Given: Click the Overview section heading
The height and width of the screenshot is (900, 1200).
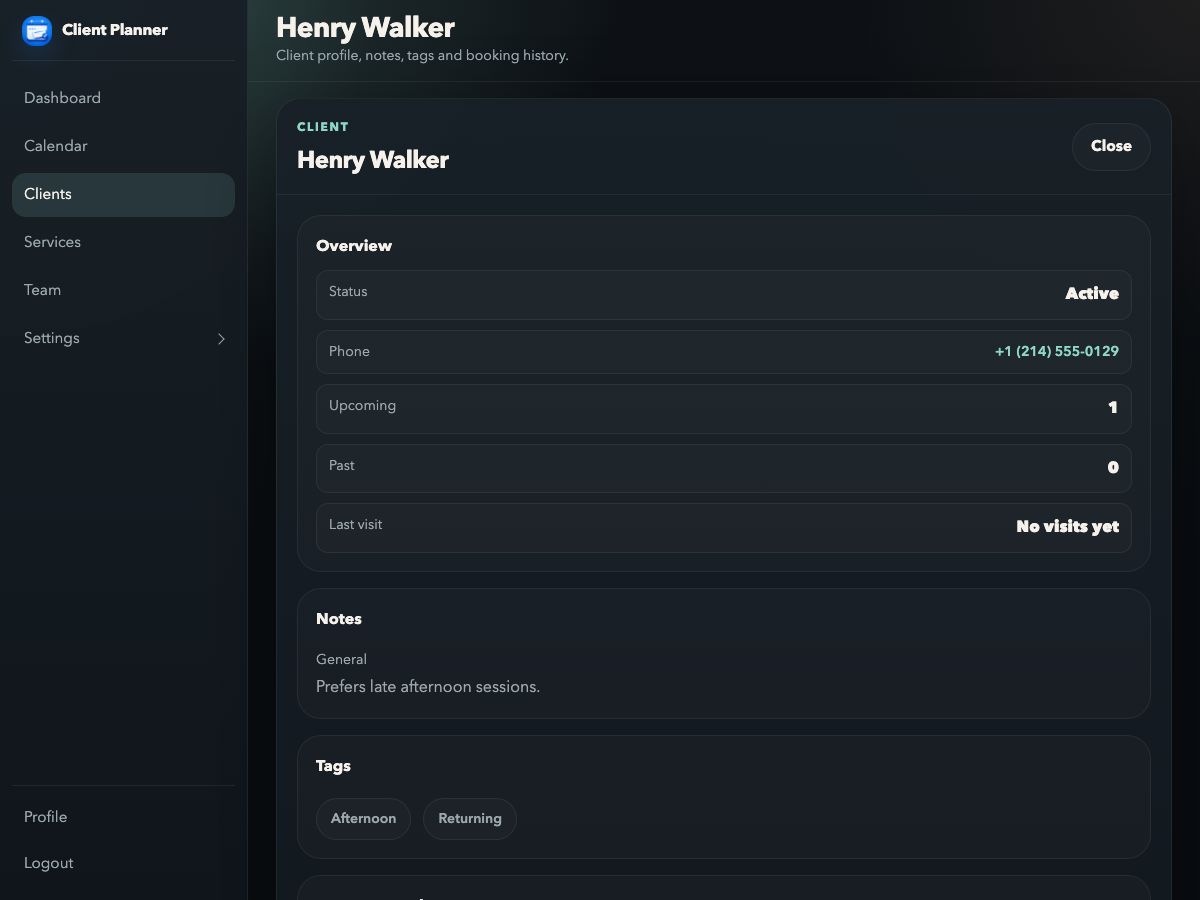Looking at the screenshot, I should (354, 246).
